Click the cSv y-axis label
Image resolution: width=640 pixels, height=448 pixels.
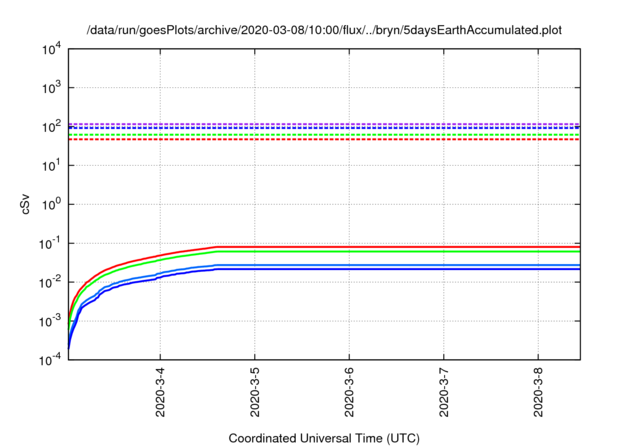pos(25,204)
